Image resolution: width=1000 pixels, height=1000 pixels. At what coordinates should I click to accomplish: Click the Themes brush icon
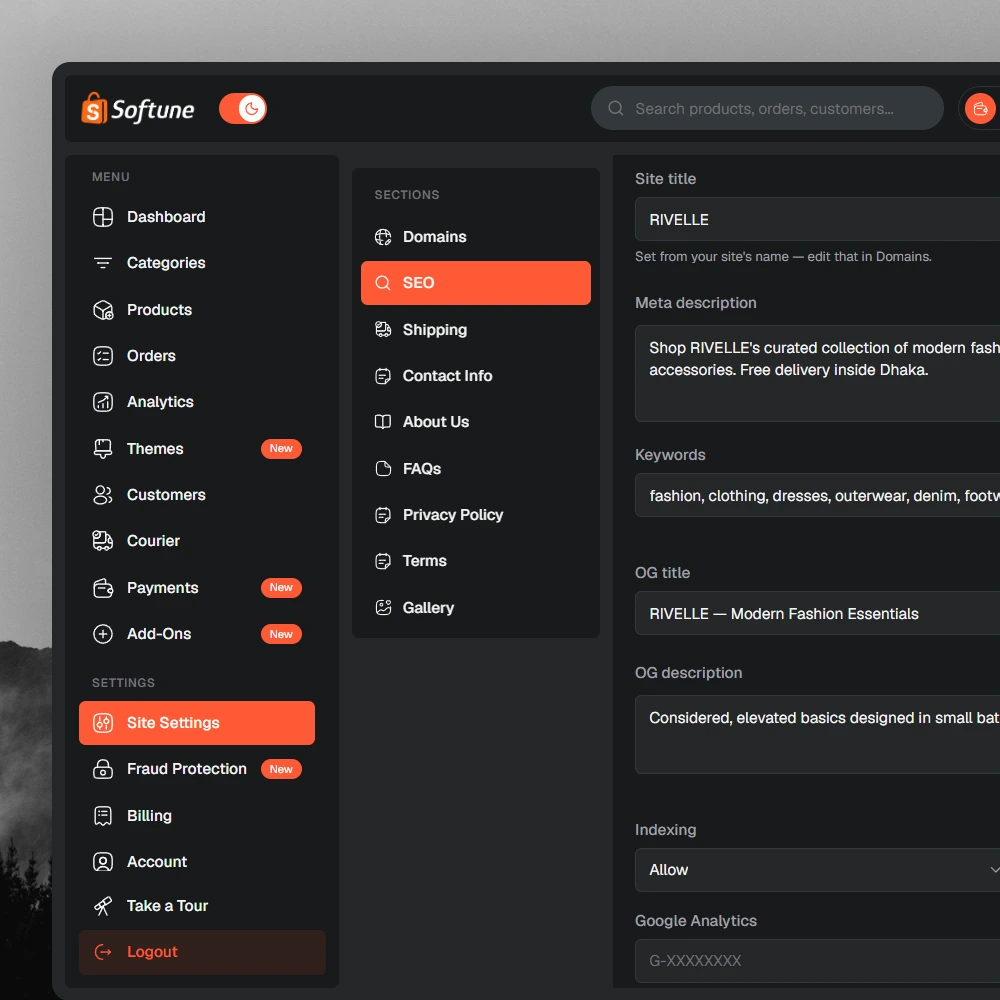pyautogui.click(x=103, y=449)
